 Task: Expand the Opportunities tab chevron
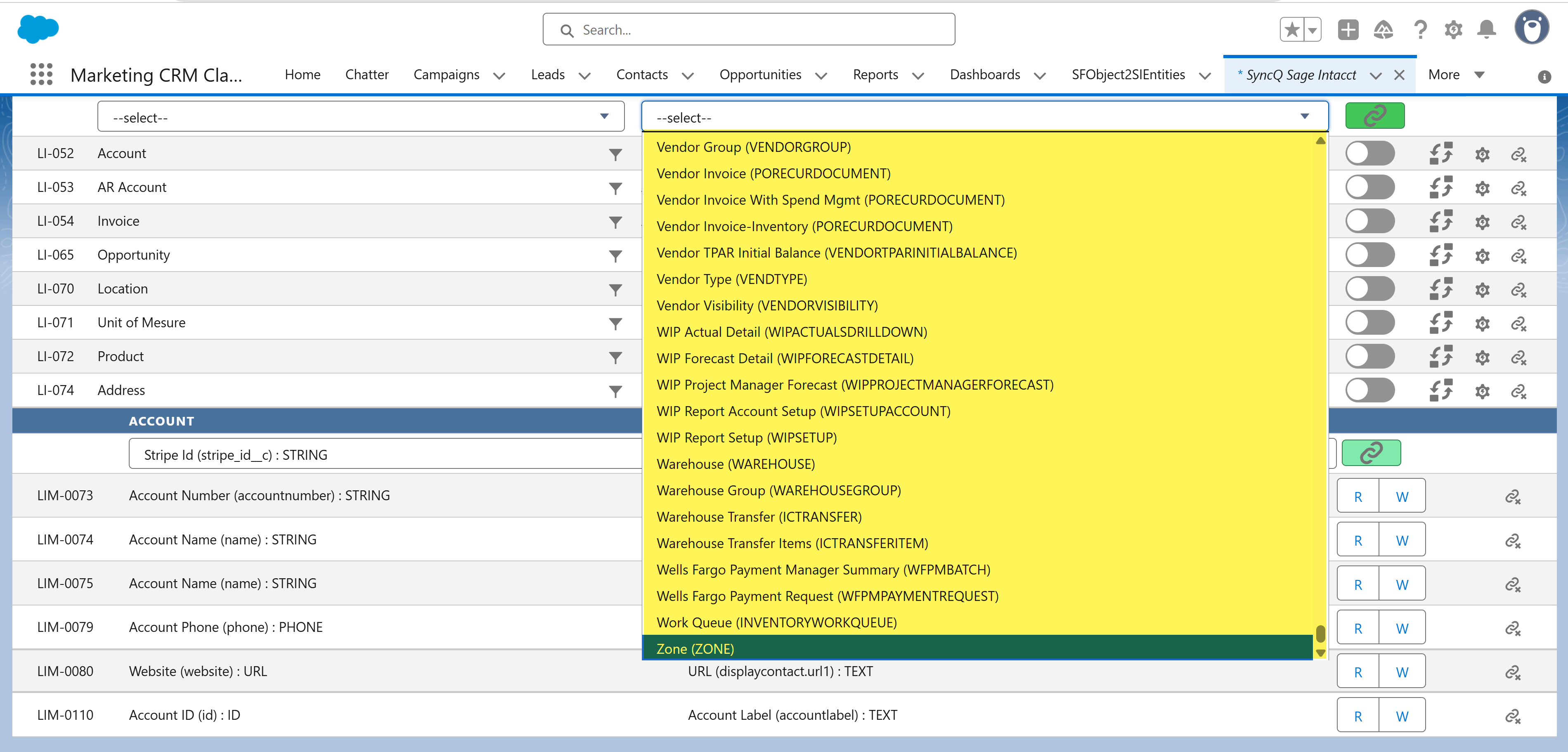821,76
